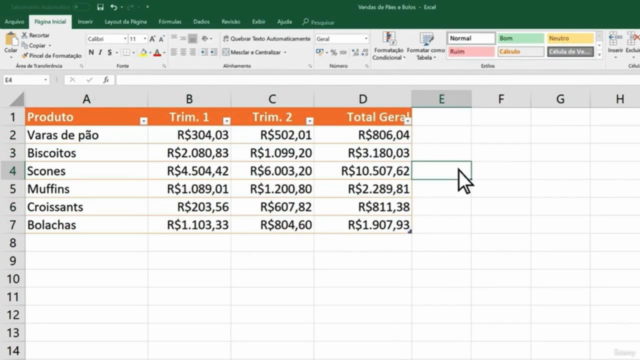Switch to the Dados tab
640x360 pixels.
201,22
